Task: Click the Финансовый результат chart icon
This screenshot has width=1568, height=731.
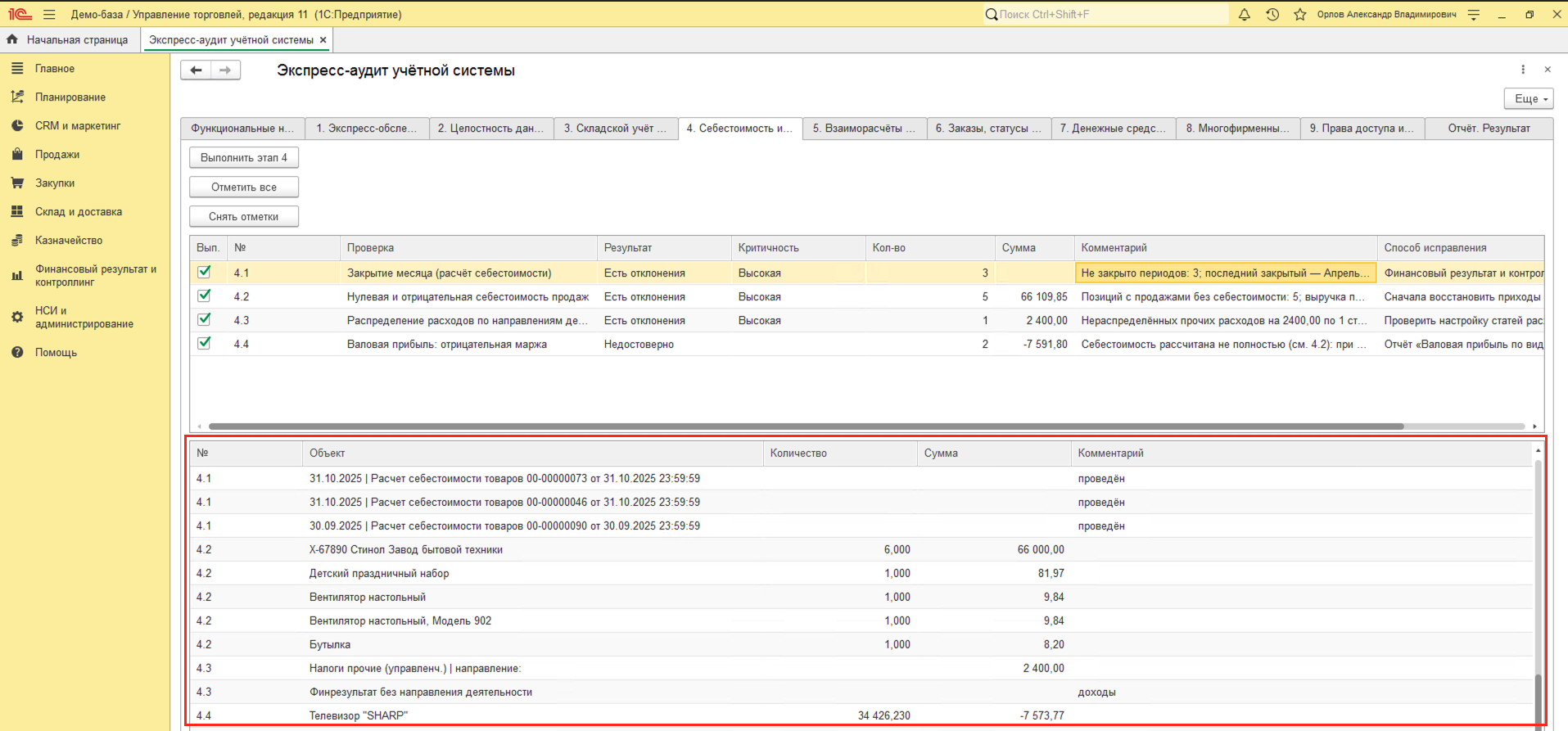Action: [17, 276]
